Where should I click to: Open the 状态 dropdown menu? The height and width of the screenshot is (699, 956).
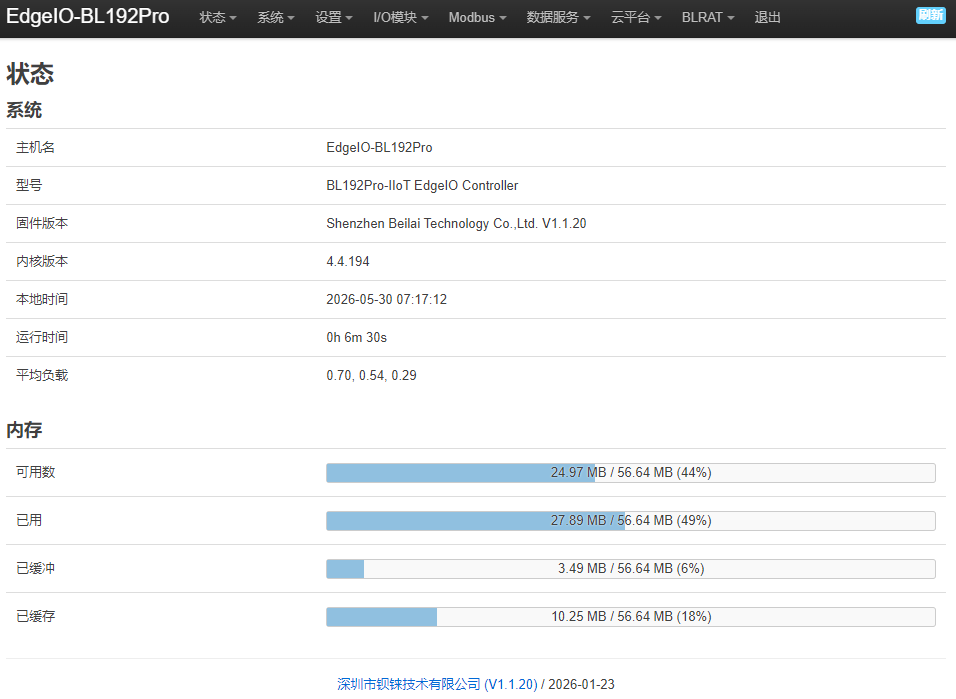(217, 18)
